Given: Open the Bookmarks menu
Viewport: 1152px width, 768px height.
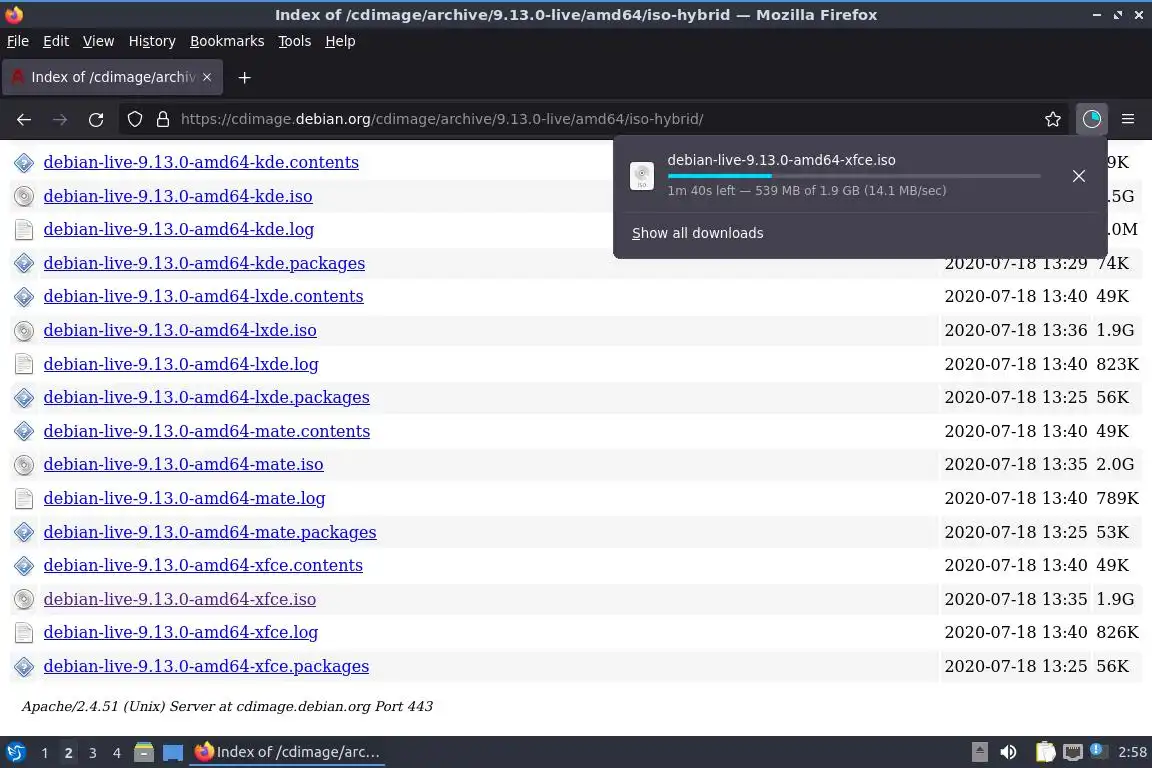Looking at the screenshot, I should pos(227,41).
